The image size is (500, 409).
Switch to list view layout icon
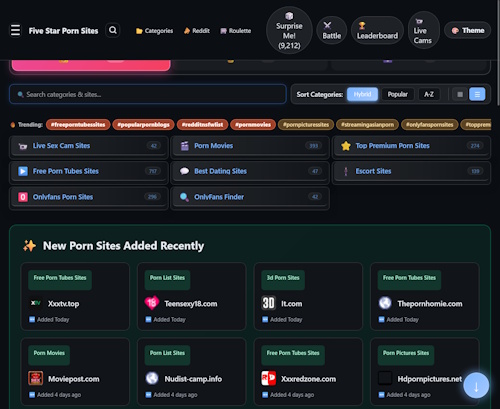pos(477,94)
